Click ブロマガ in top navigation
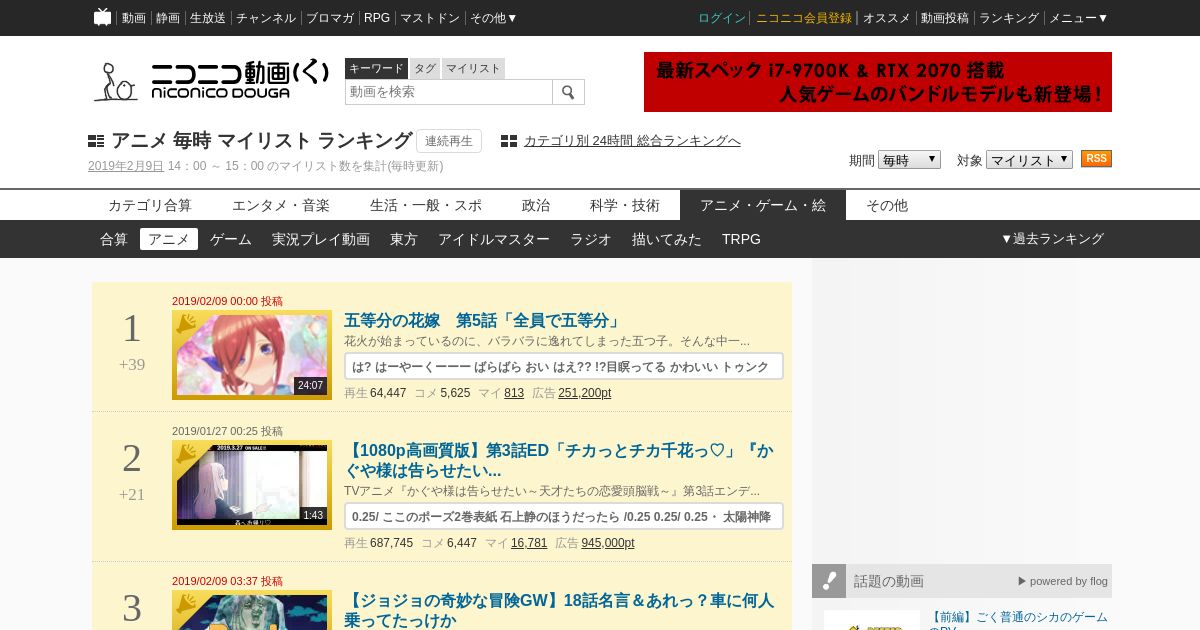 coord(330,18)
